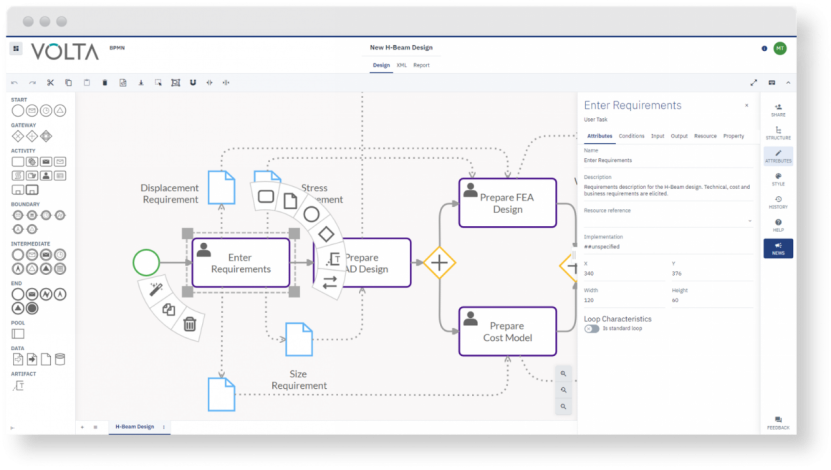Click the X value field showing 340
This screenshot has width=831, height=470.
[x=624, y=274]
